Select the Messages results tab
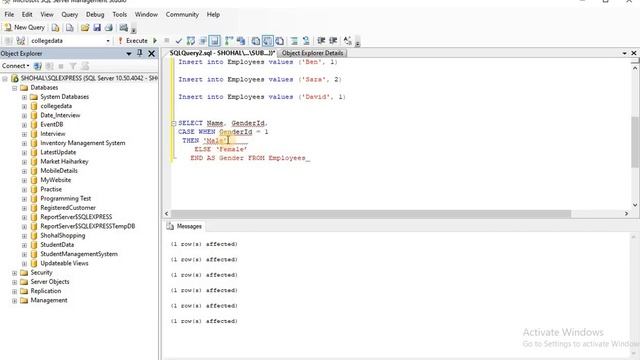 click(184, 226)
